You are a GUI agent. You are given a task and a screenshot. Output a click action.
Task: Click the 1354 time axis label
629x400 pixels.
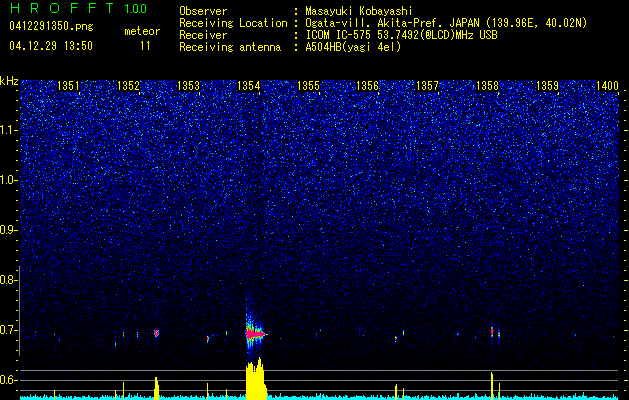pos(248,86)
